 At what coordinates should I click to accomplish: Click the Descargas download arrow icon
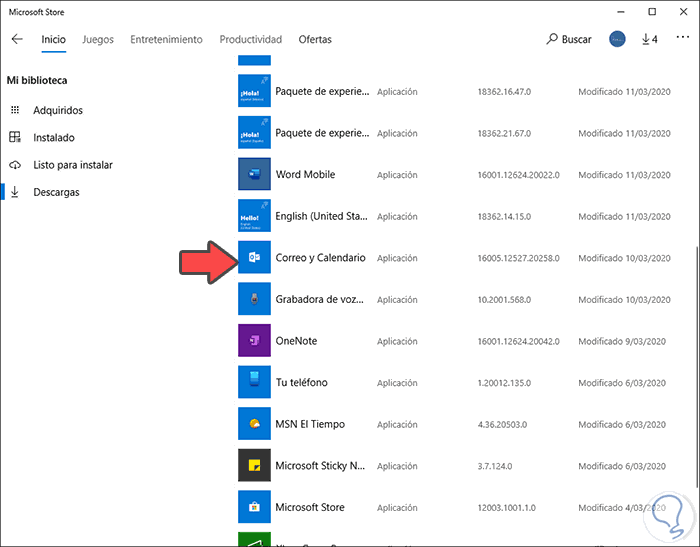[x=15, y=192]
